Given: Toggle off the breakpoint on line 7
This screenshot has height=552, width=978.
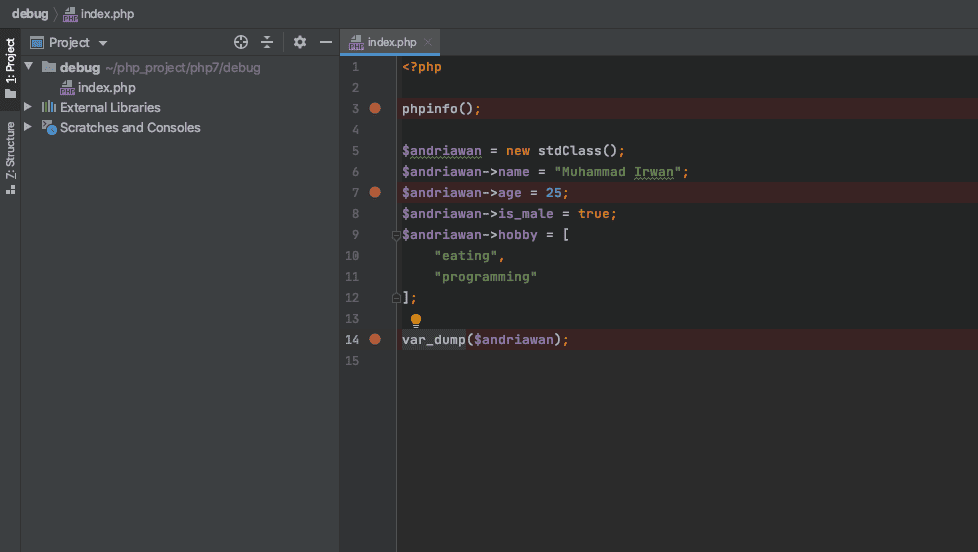Looking at the screenshot, I should 375,192.
